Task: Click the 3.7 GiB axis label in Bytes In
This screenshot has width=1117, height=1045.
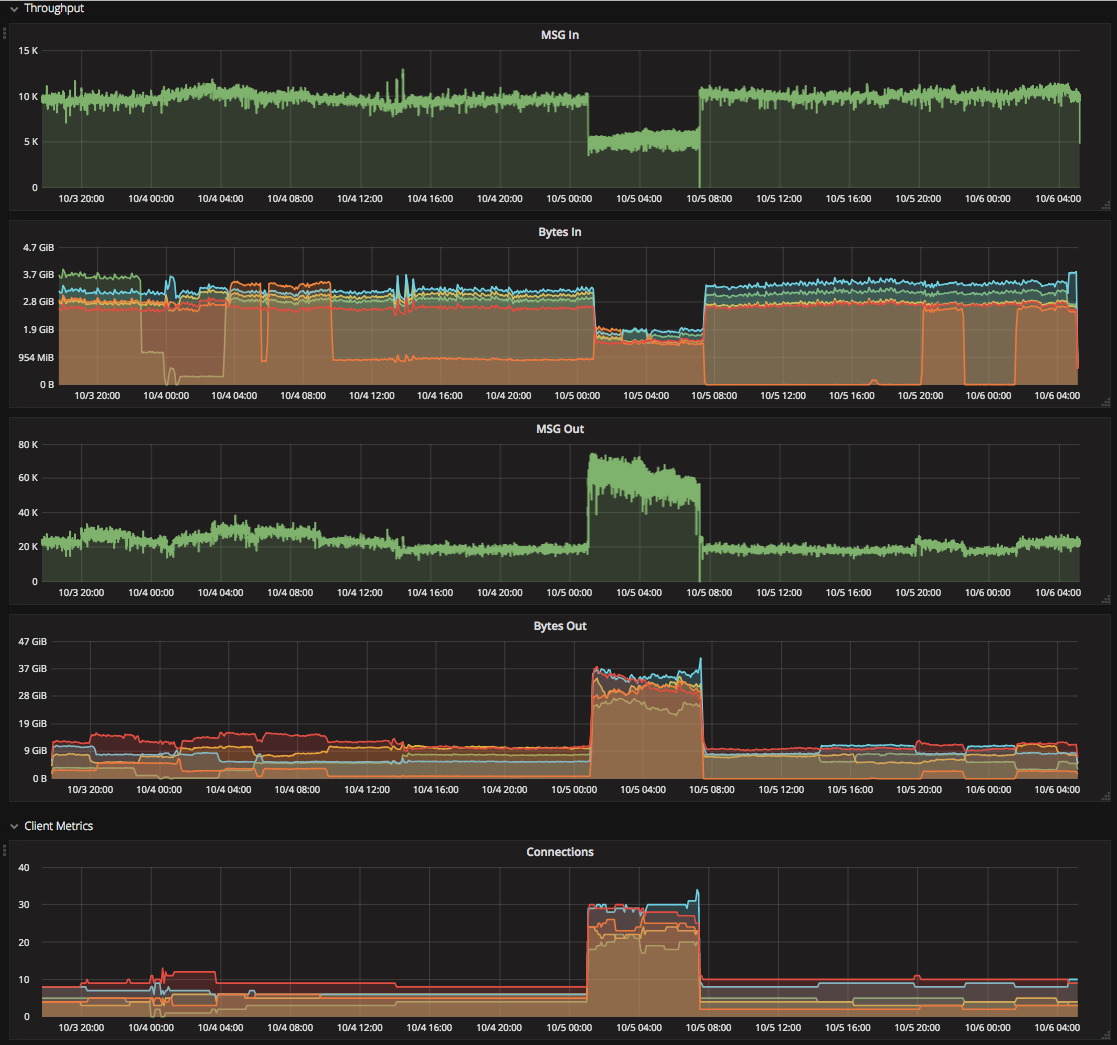Action: pos(38,275)
